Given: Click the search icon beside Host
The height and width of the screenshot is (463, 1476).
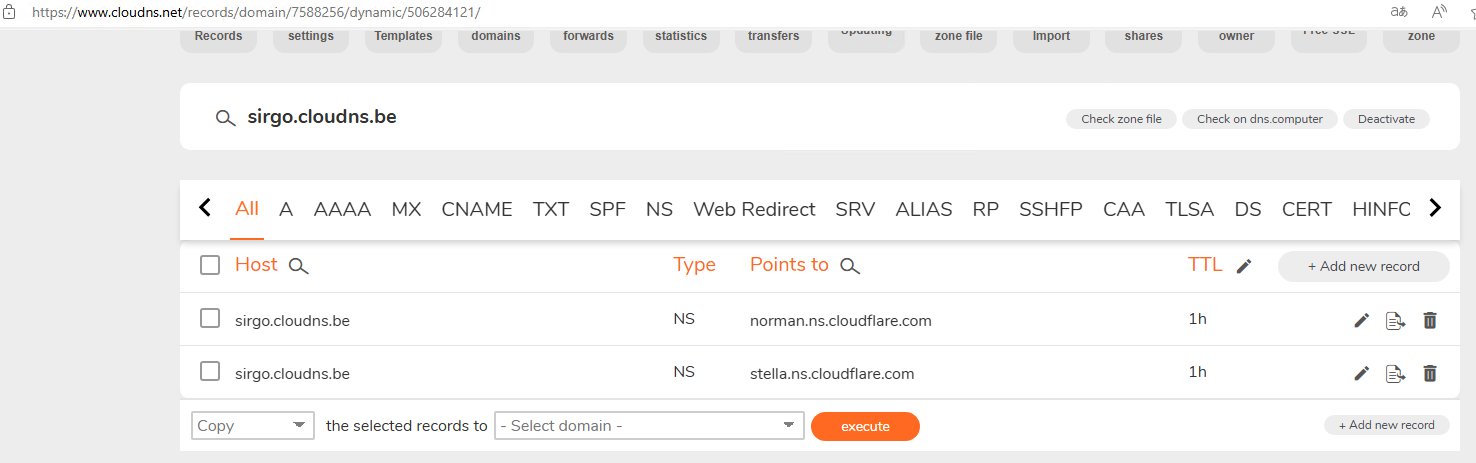Looking at the screenshot, I should 298,266.
